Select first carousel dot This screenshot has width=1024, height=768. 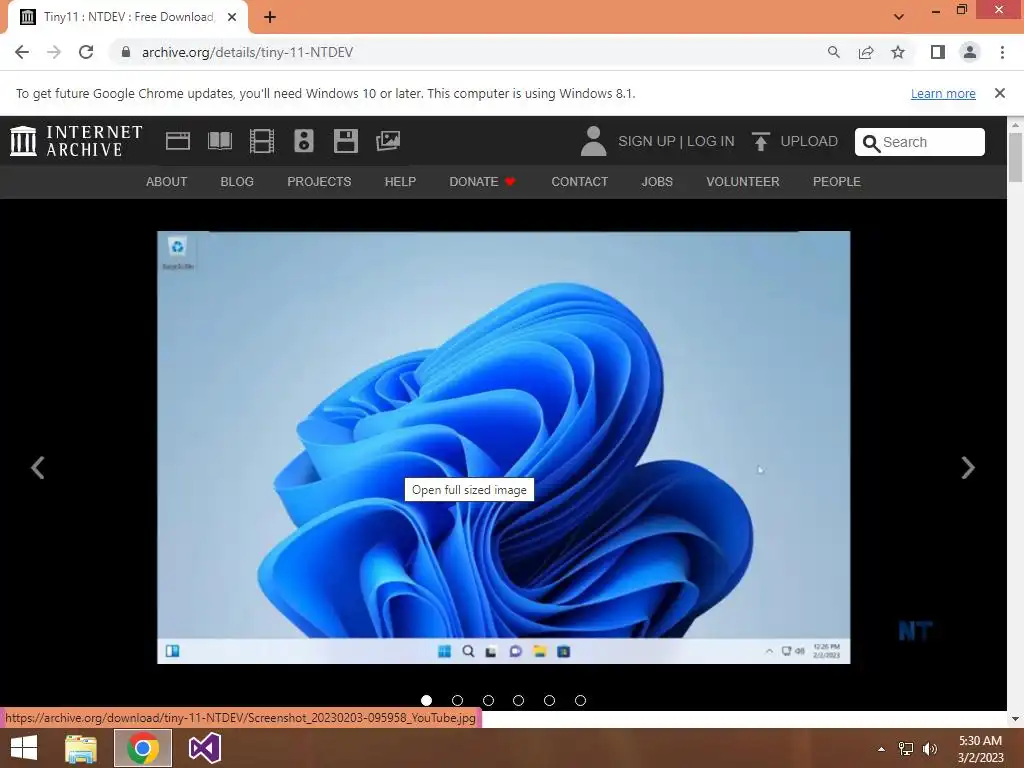tap(426, 700)
